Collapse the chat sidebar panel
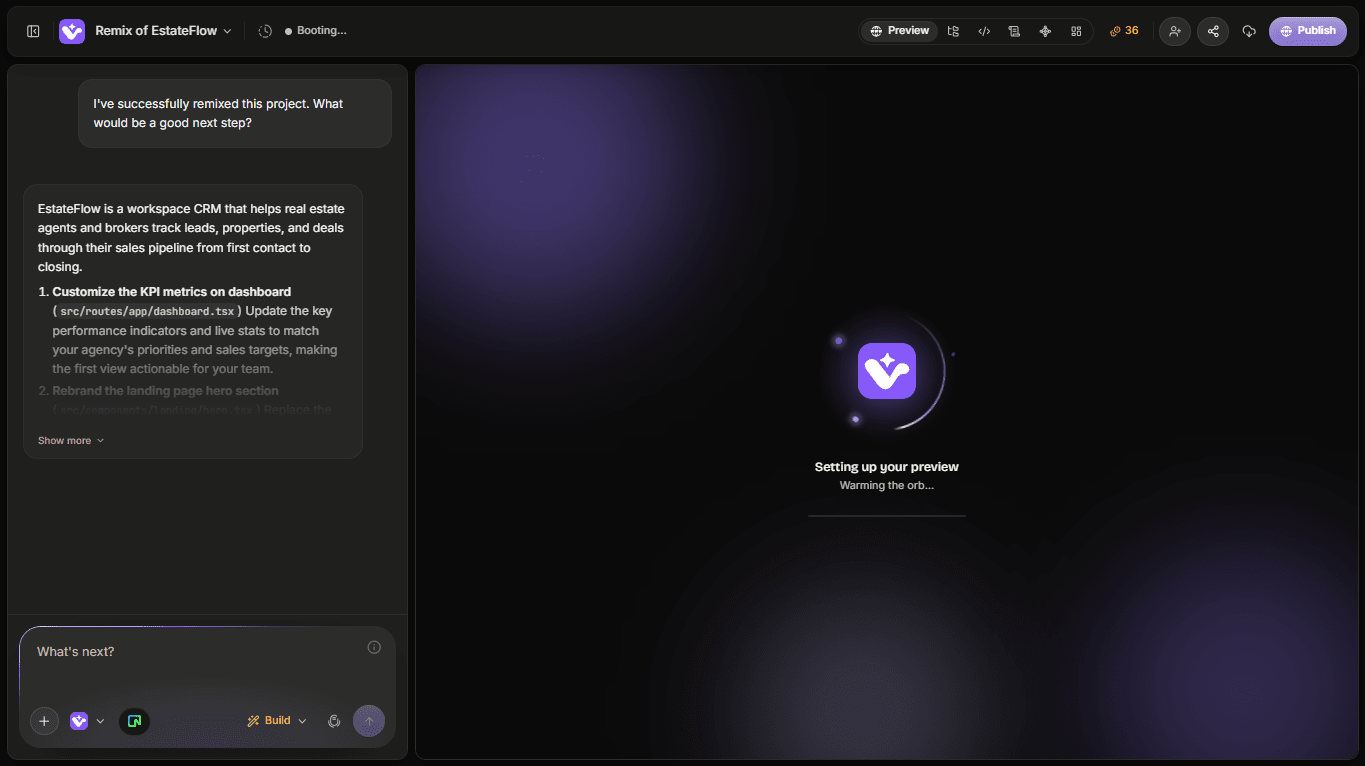 pyautogui.click(x=33, y=31)
